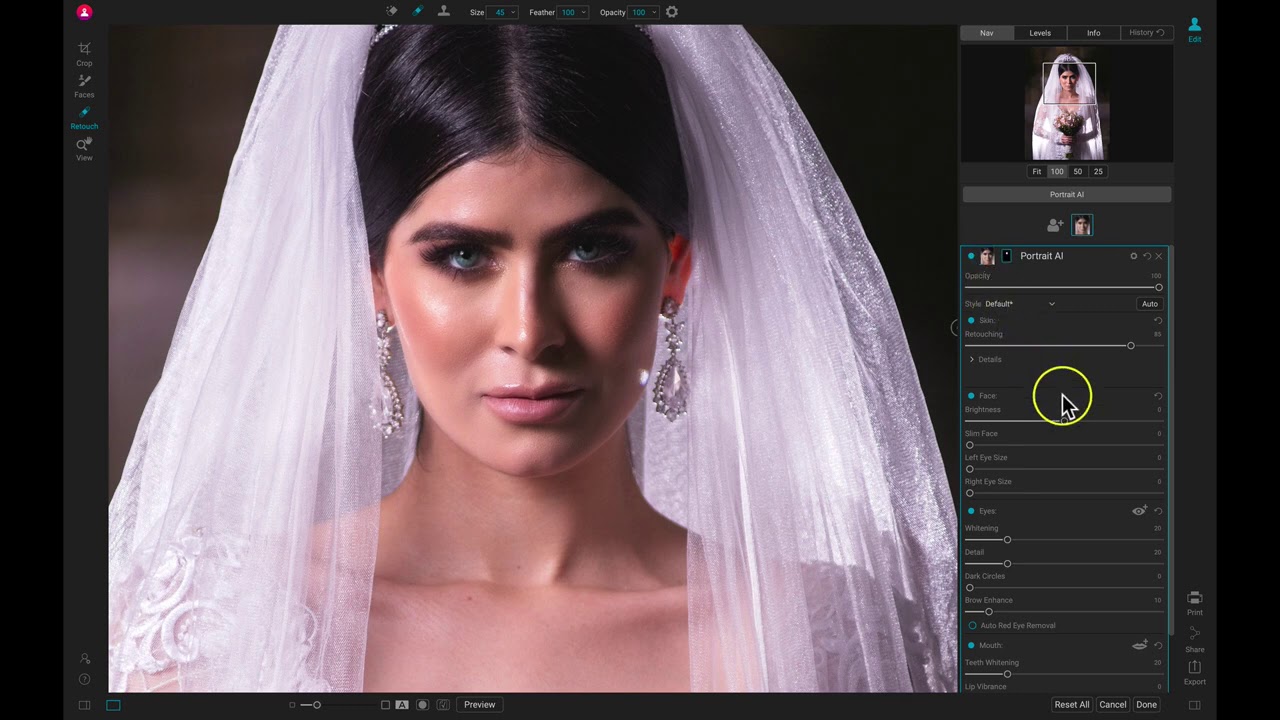The height and width of the screenshot is (720, 1280).
Task: Toggle the Skin section on or off
Action: click(971, 320)
